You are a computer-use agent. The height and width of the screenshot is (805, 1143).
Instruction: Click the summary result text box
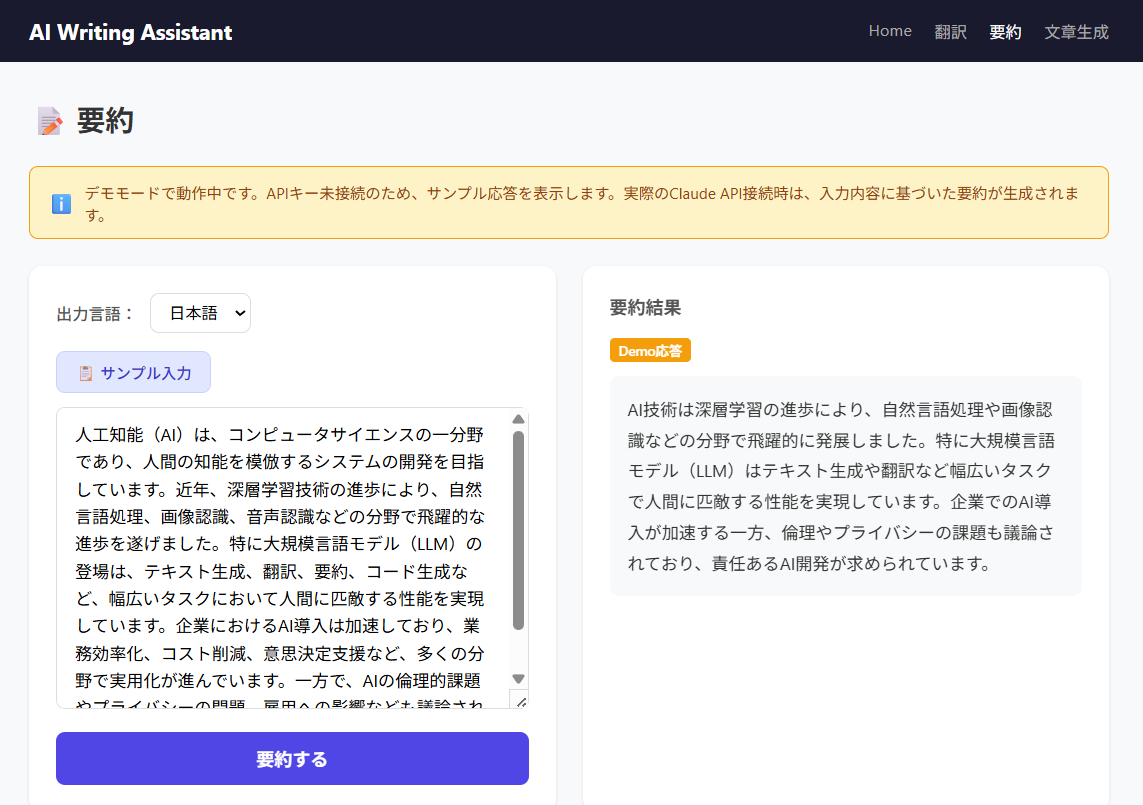coord(846,486)
